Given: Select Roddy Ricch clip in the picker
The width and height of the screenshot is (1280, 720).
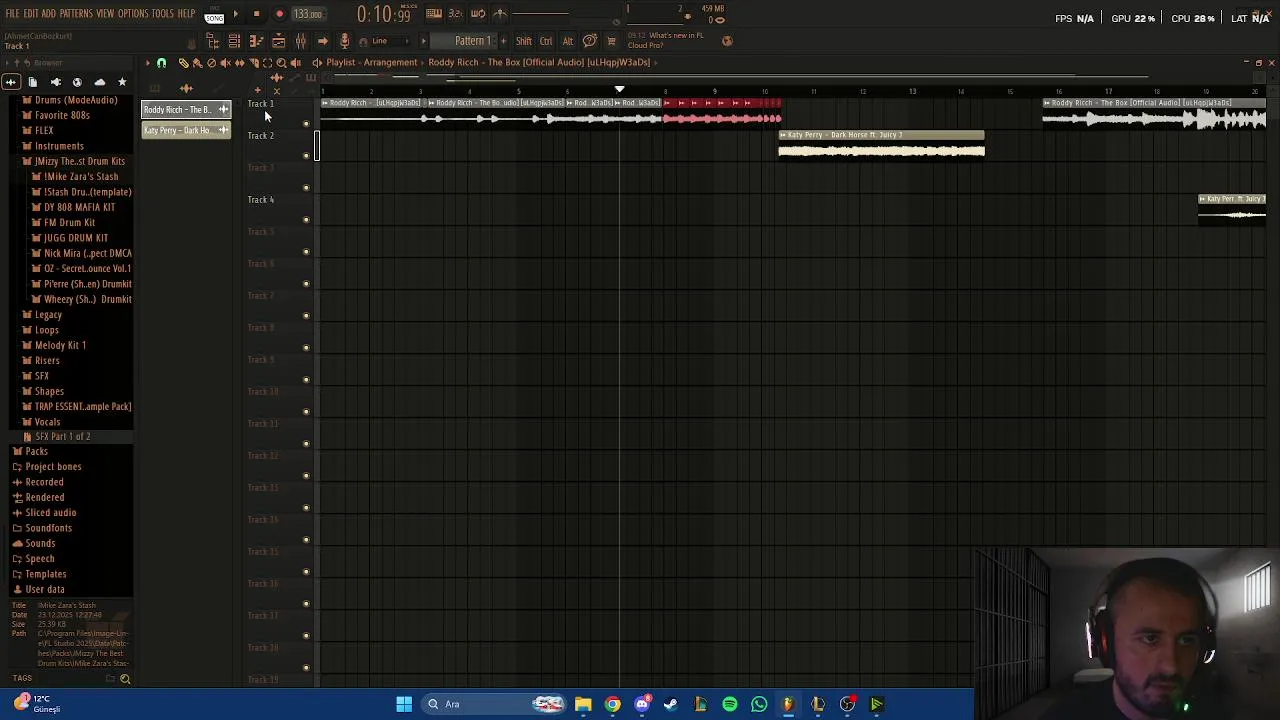Looking at the screenshot, I should 186,109.
